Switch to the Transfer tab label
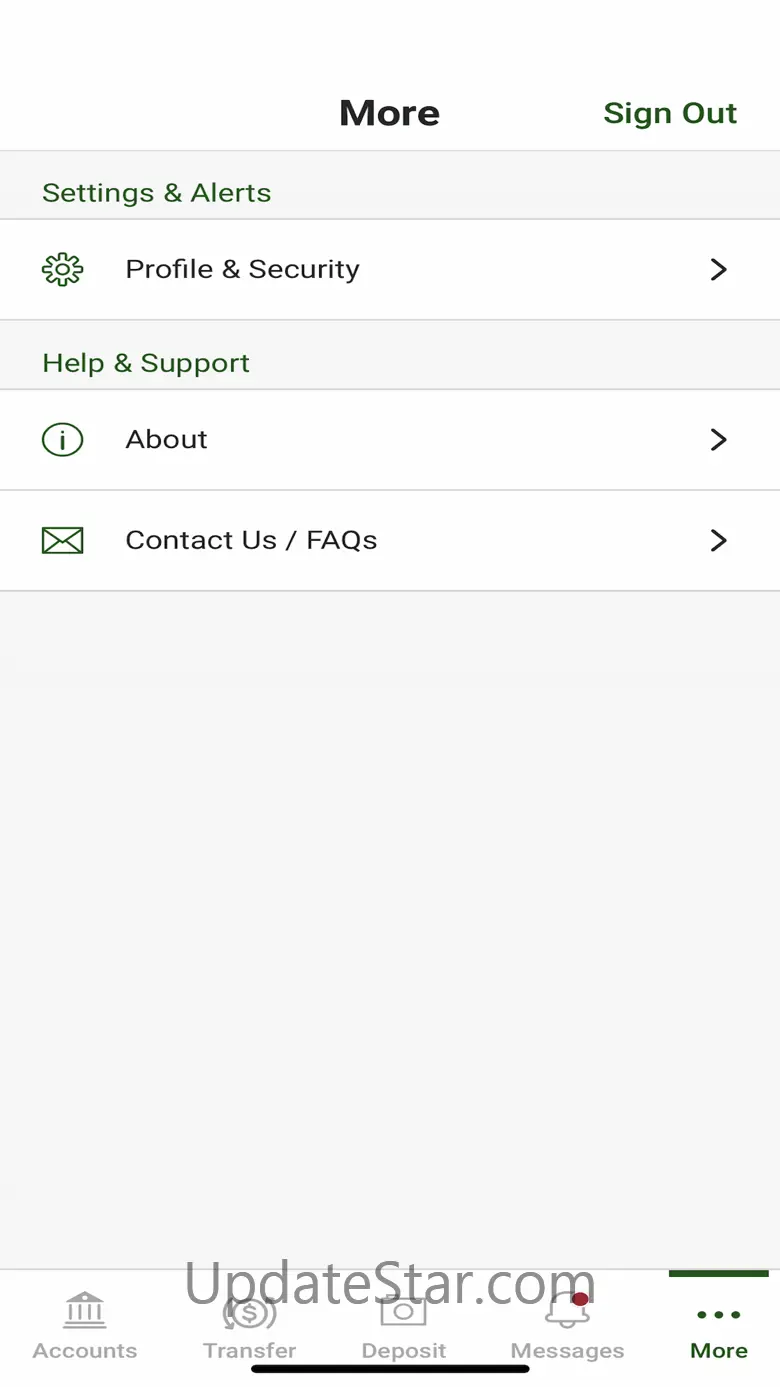The width and height of the screenshot is (780, 1387). tap(250, 1351)
